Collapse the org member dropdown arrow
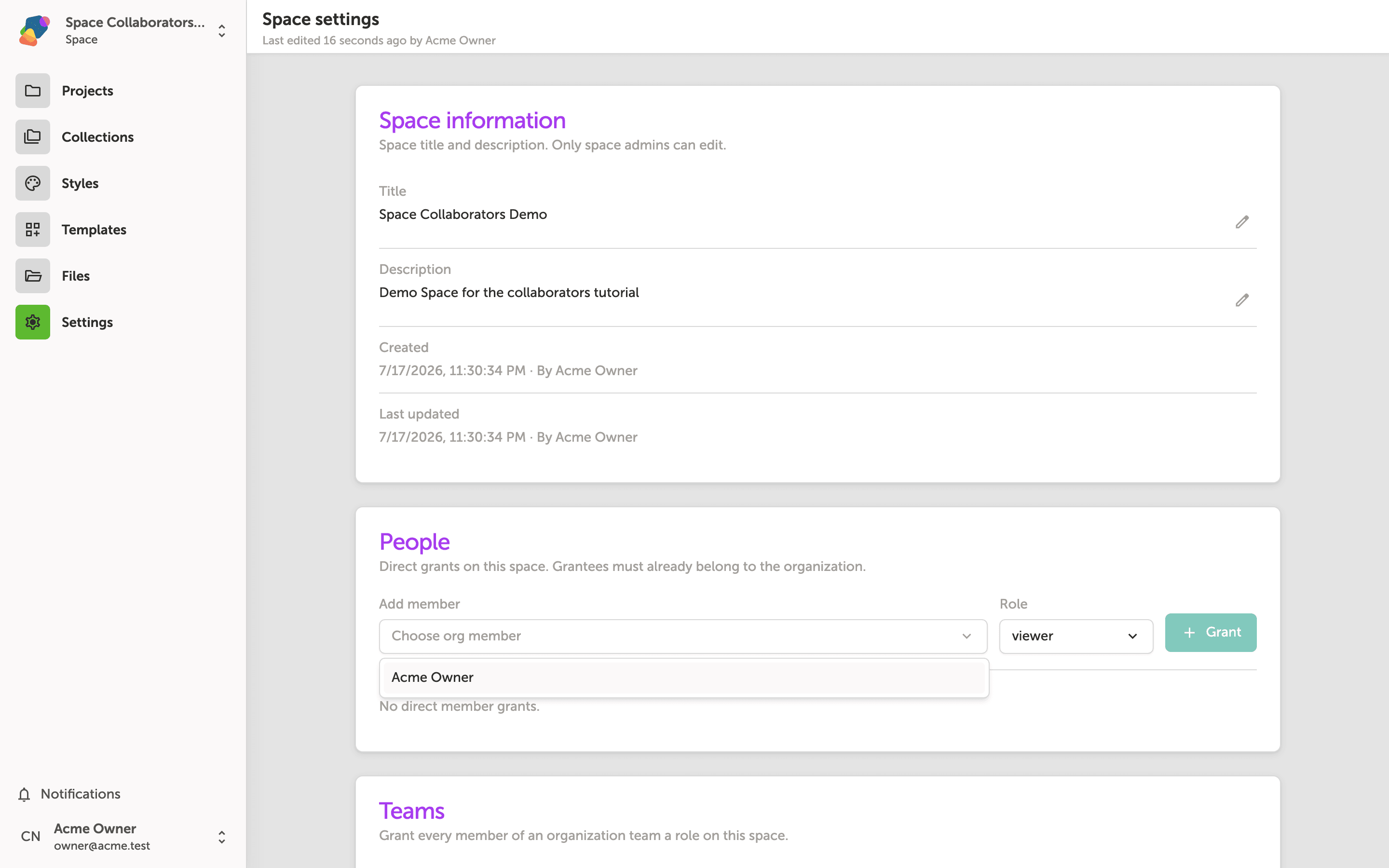 click(967, 636)
